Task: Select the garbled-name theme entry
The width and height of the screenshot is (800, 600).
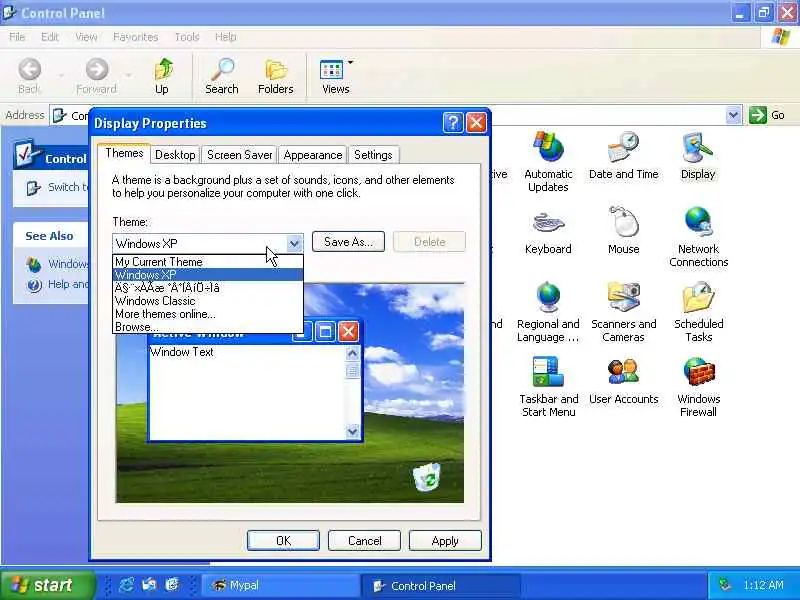Action: (x=208, y=288)
